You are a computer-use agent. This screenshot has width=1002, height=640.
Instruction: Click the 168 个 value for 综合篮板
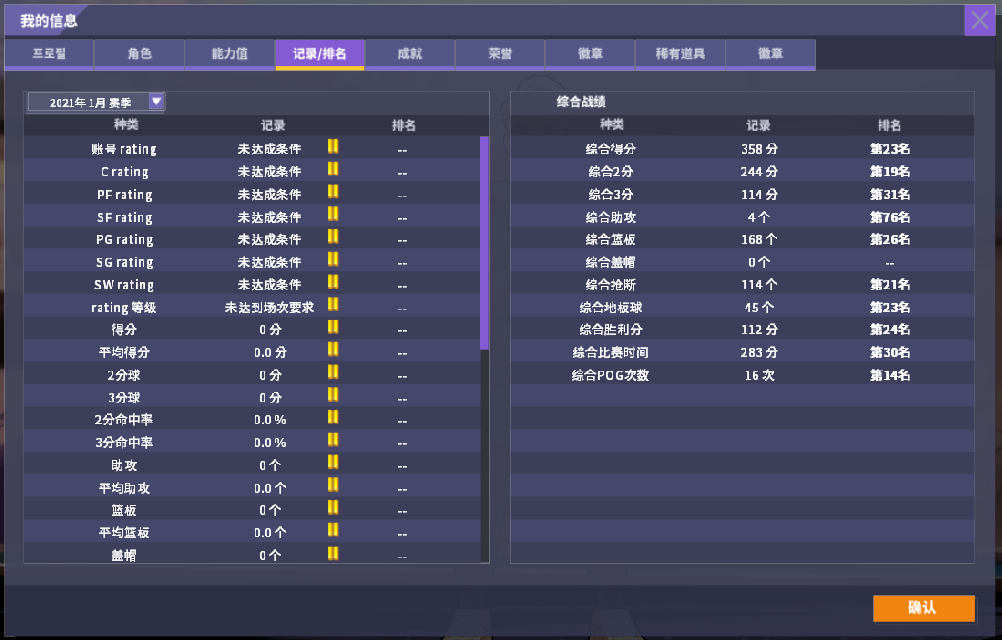click(759, 240)
